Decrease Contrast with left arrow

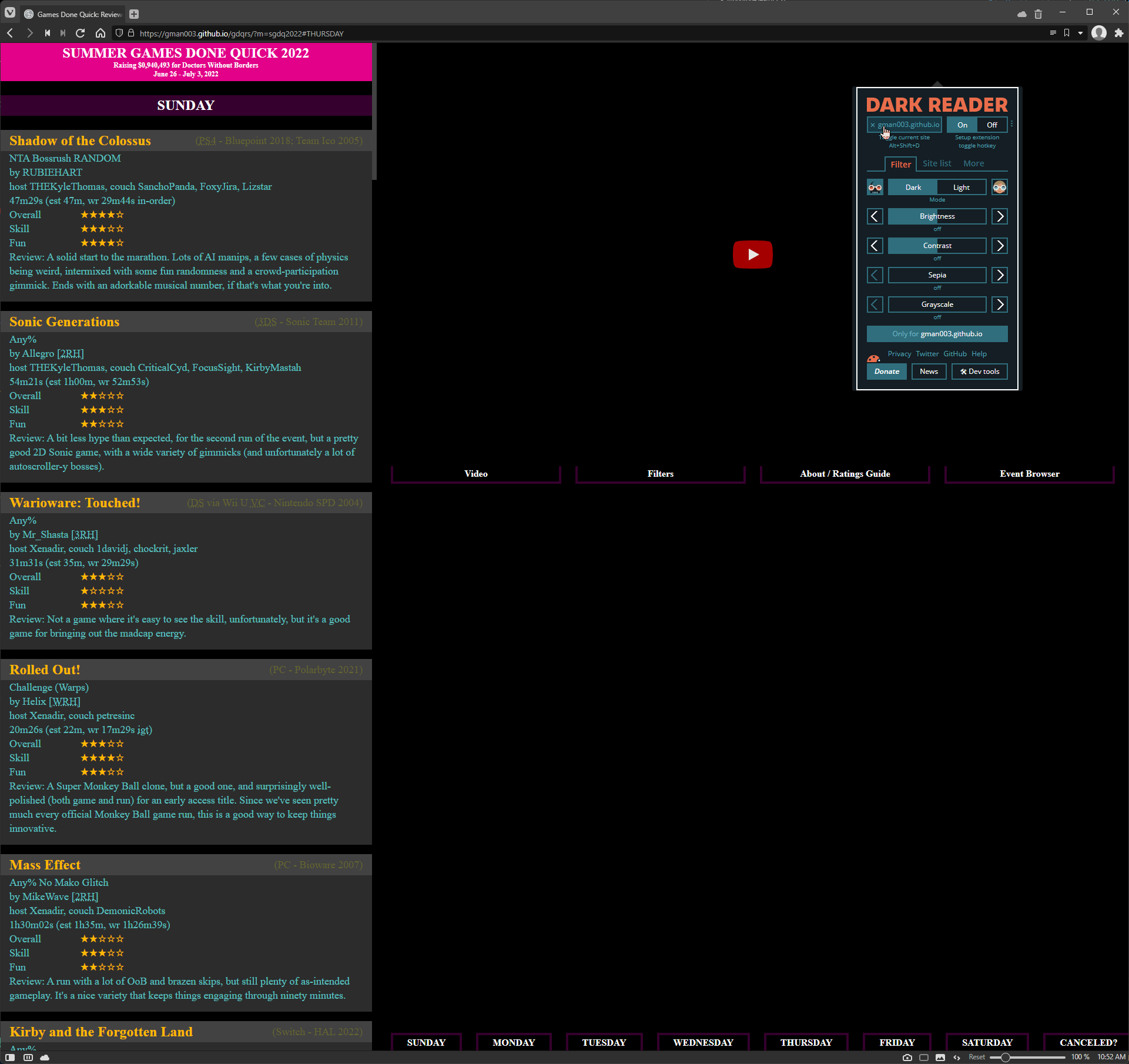point(875,246)
